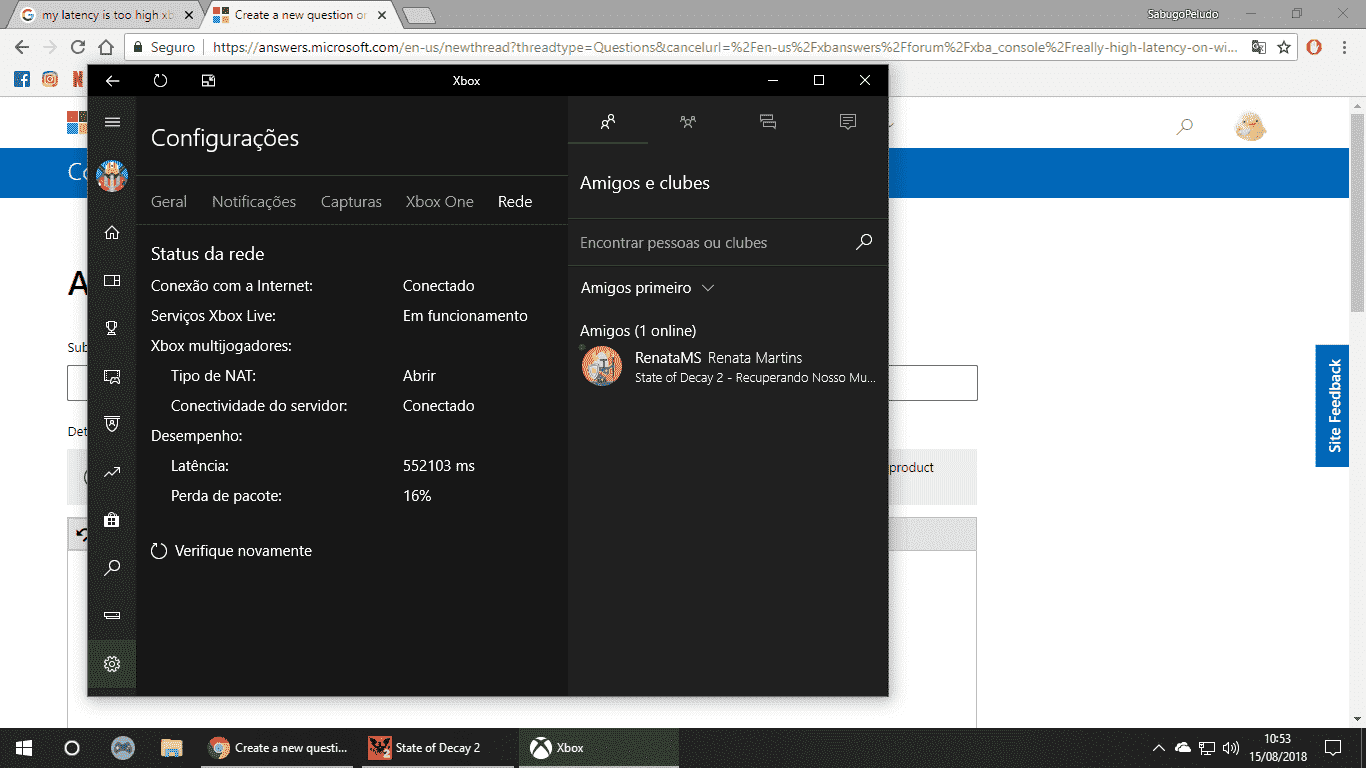Open the Geral settings tab
This screenshot has height=768, width=1366.
(x=169, y=202)
